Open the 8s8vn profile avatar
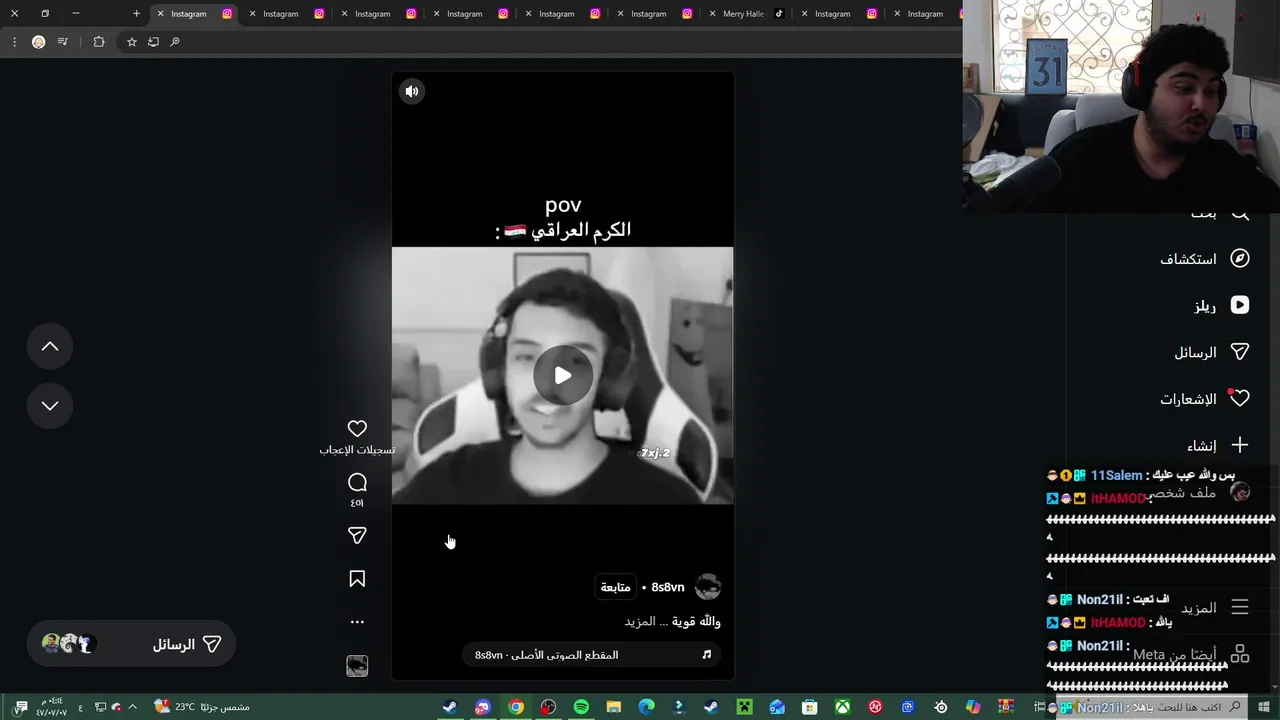 coord(708,587)
